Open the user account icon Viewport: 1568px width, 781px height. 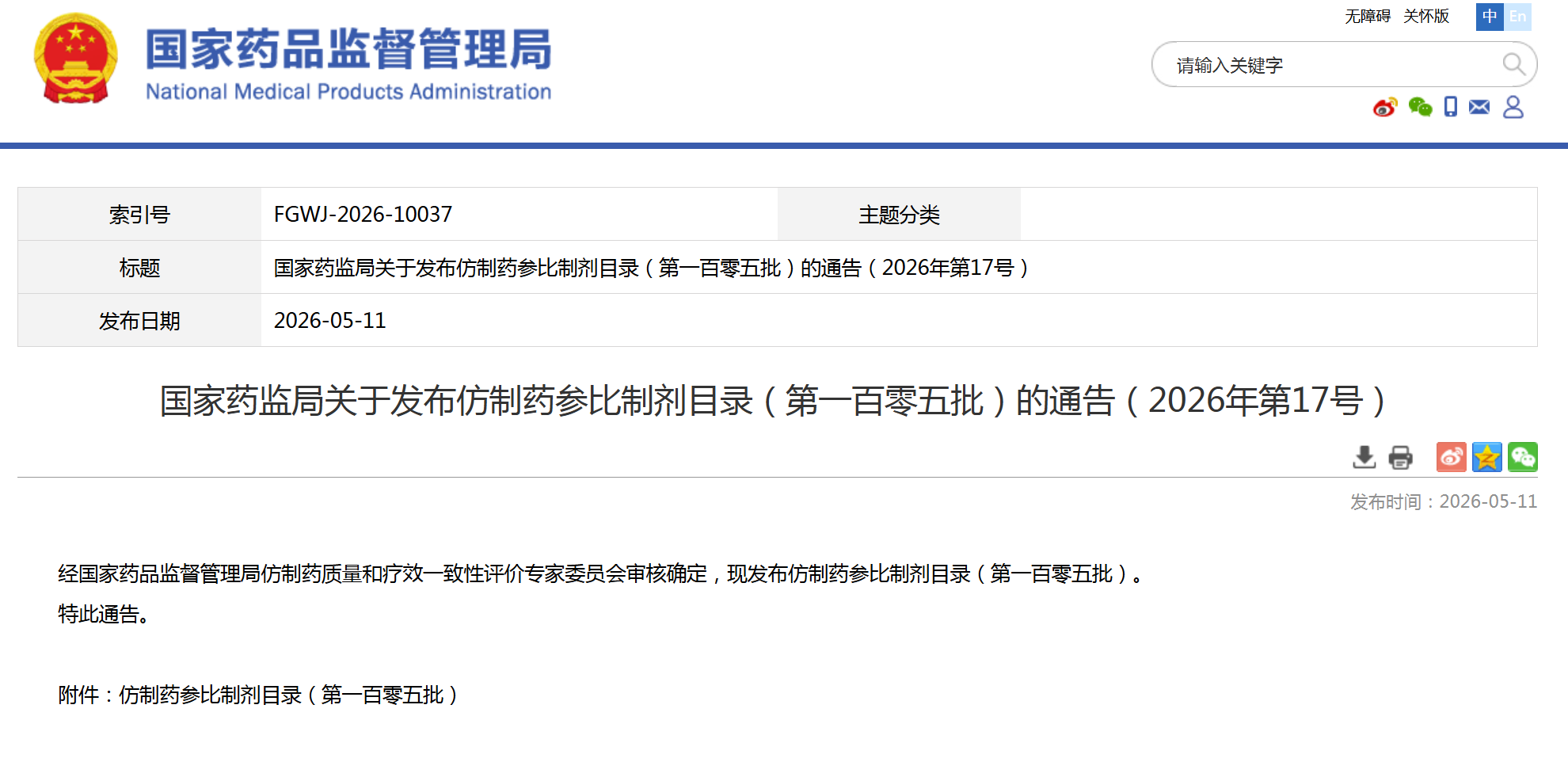1513,107
